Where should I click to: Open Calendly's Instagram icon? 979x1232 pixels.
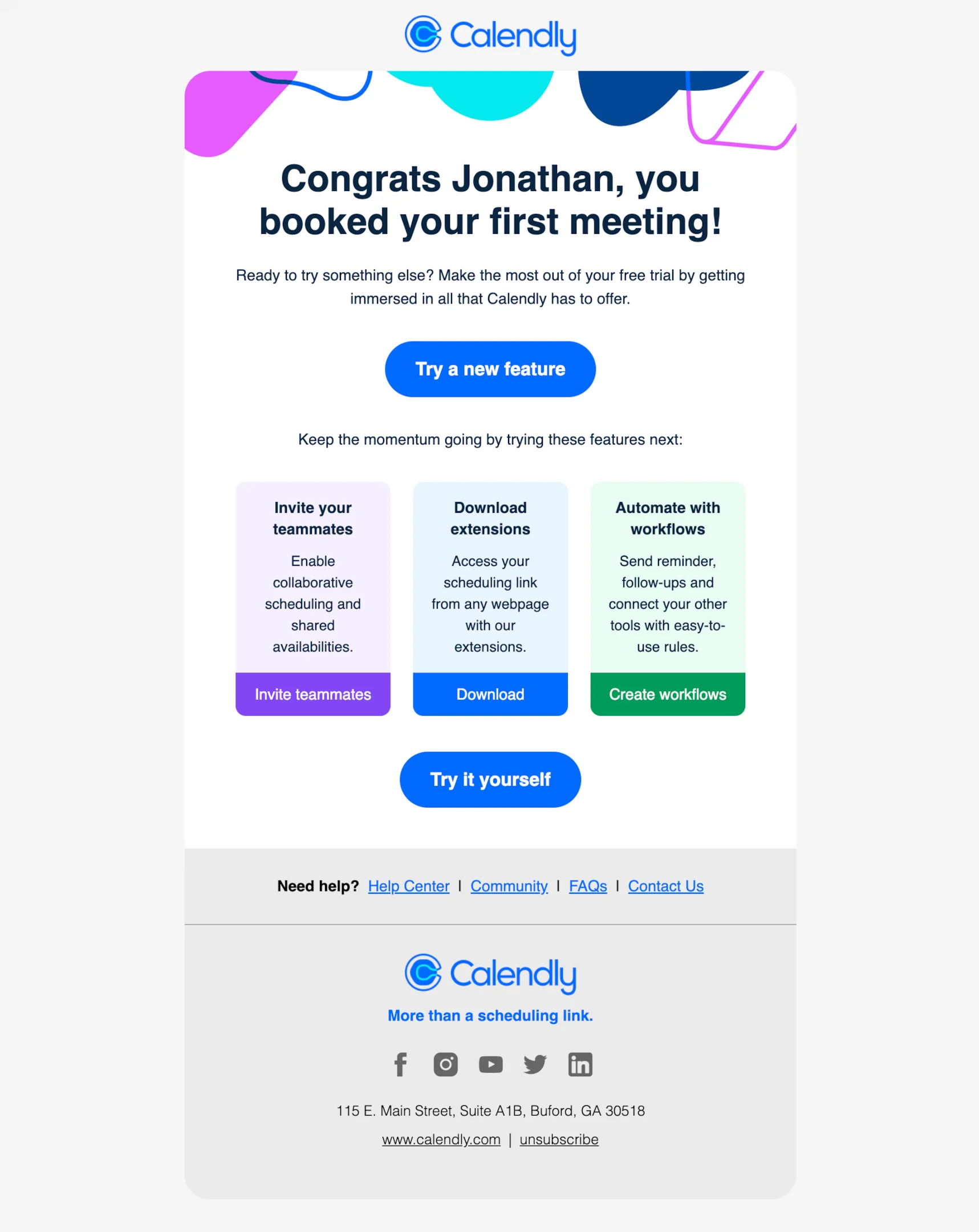click(445, 1064)
